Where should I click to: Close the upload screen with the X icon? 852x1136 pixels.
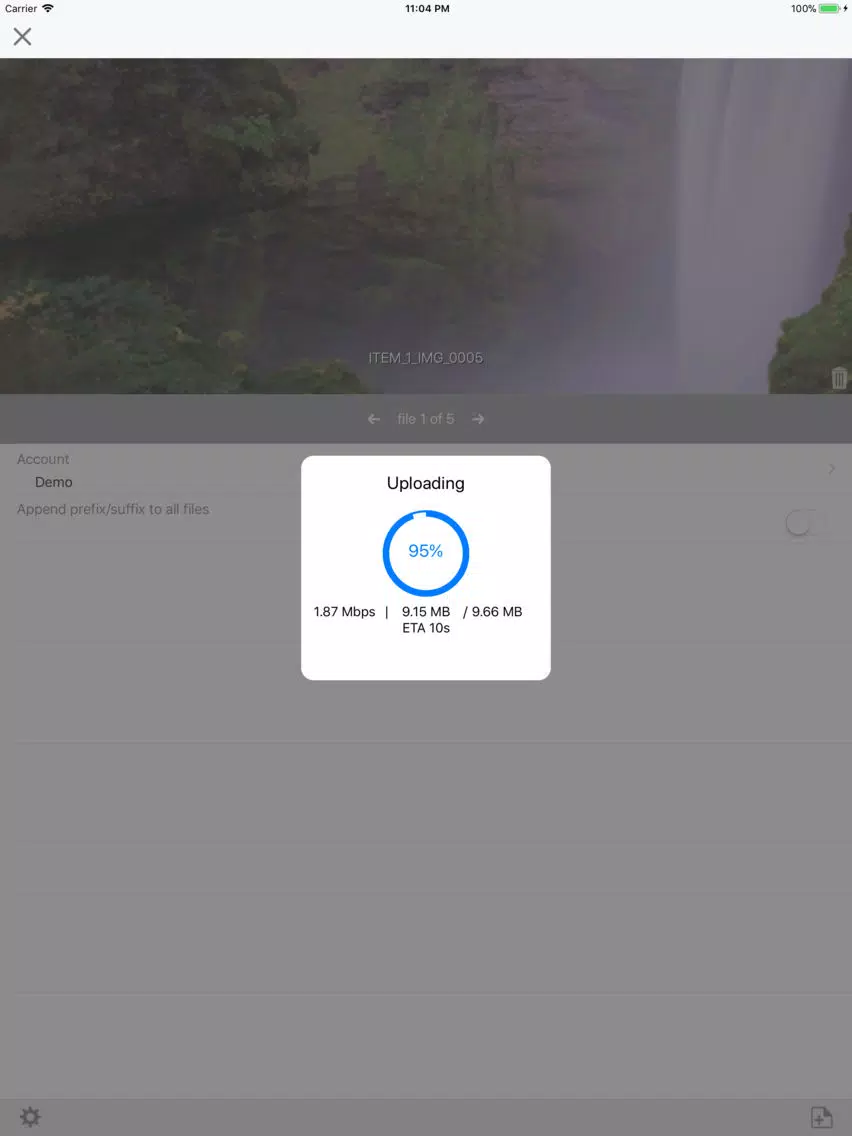(22, 36)
